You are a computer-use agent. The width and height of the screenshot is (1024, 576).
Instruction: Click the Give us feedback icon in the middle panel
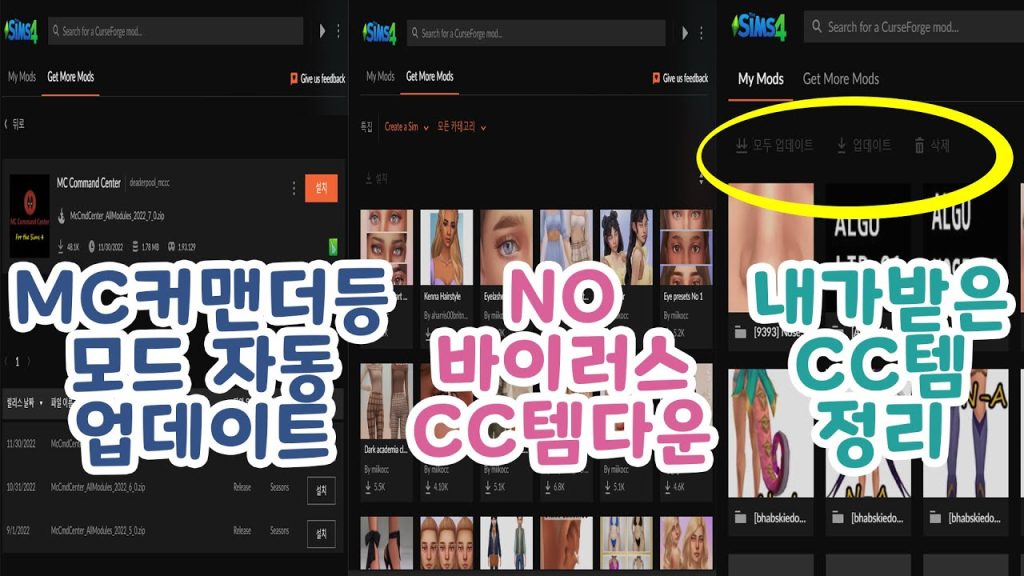(x=656, y=78)
